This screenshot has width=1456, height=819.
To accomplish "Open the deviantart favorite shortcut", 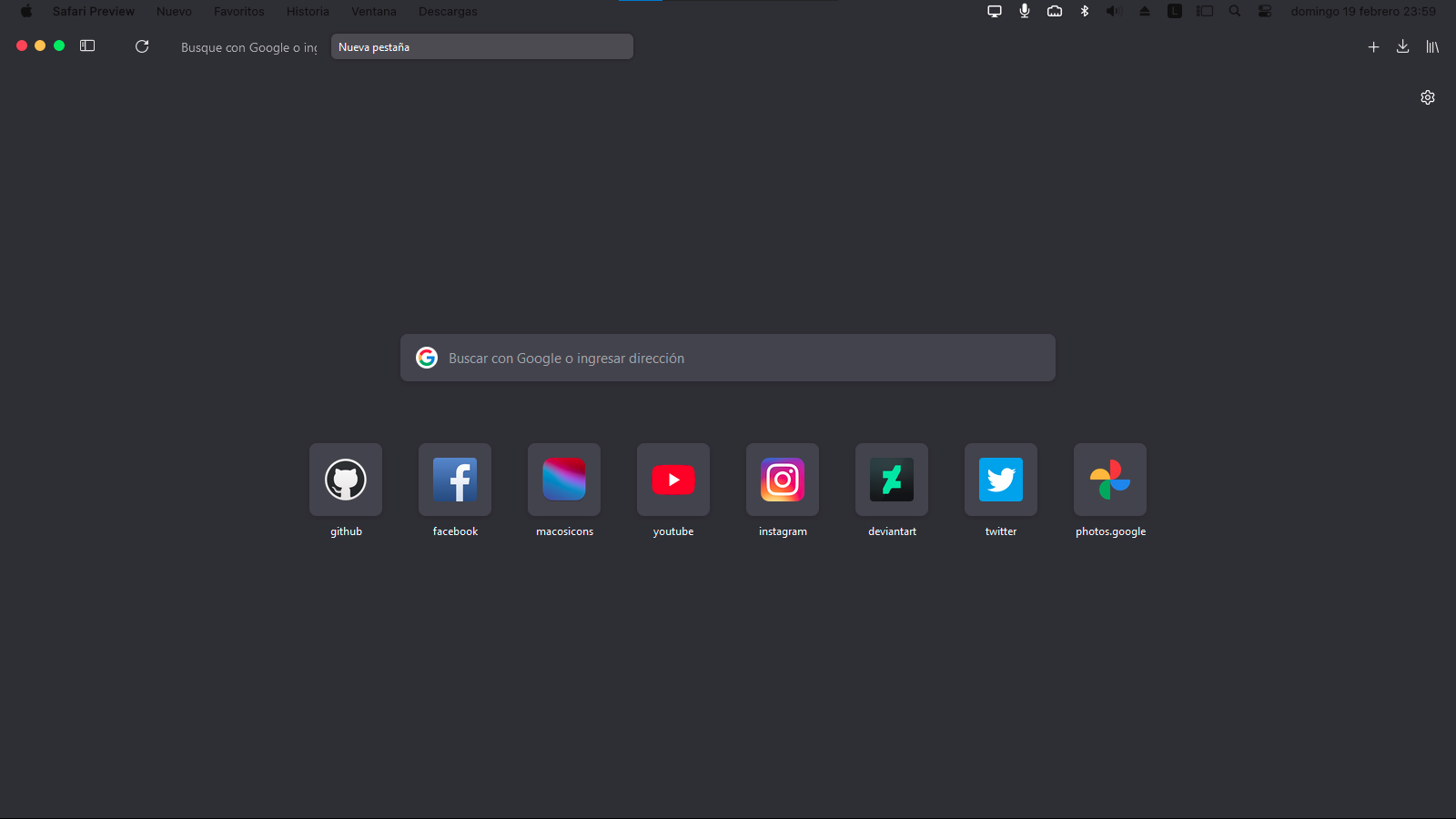I will [891, 480].
